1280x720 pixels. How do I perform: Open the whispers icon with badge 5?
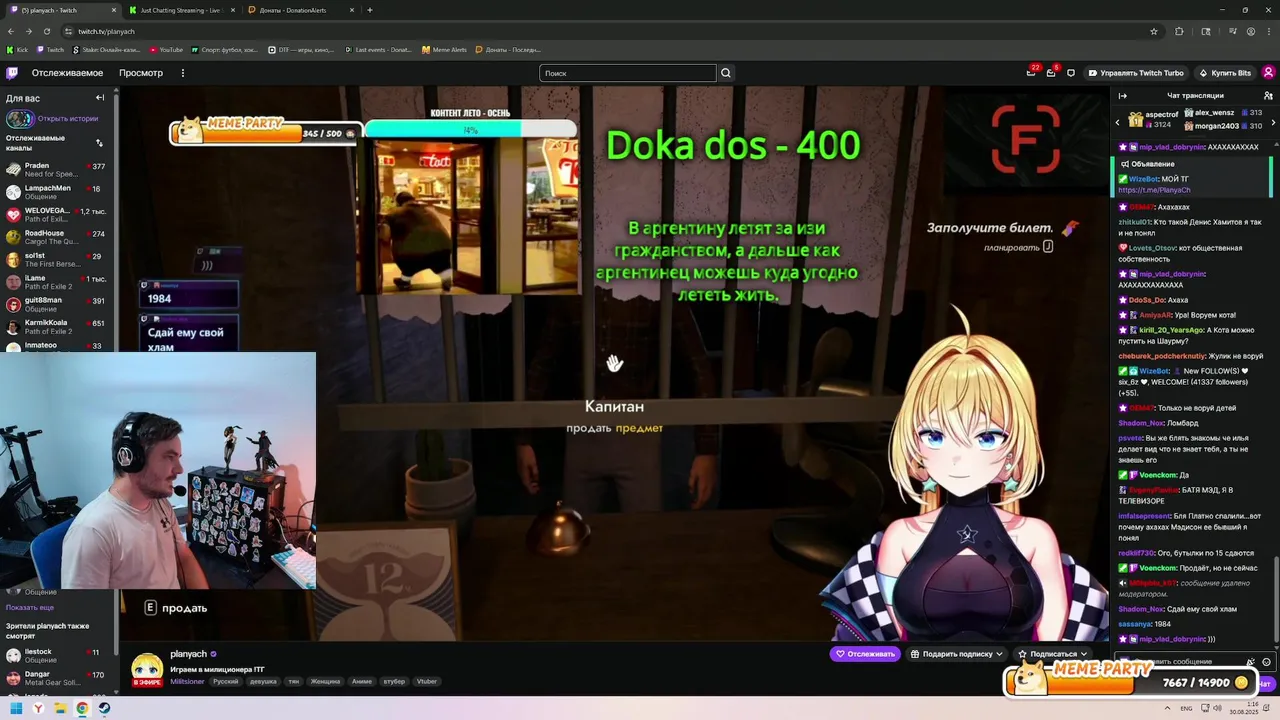1051,73
